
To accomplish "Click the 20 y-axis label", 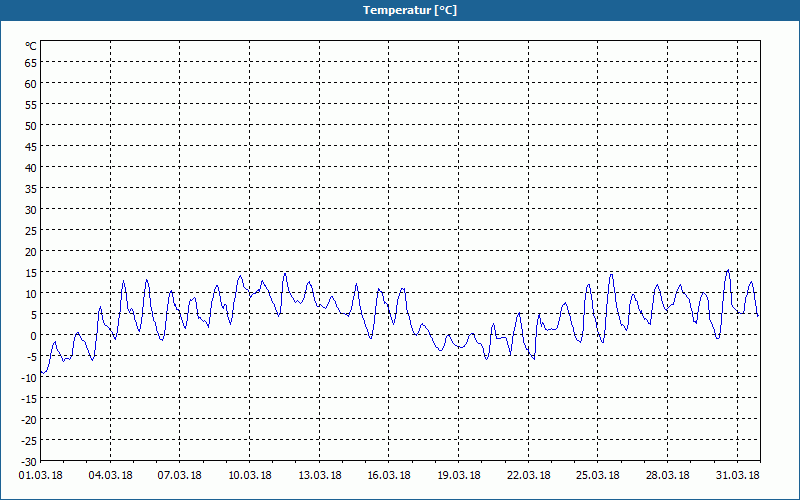I will coord(31,252).
